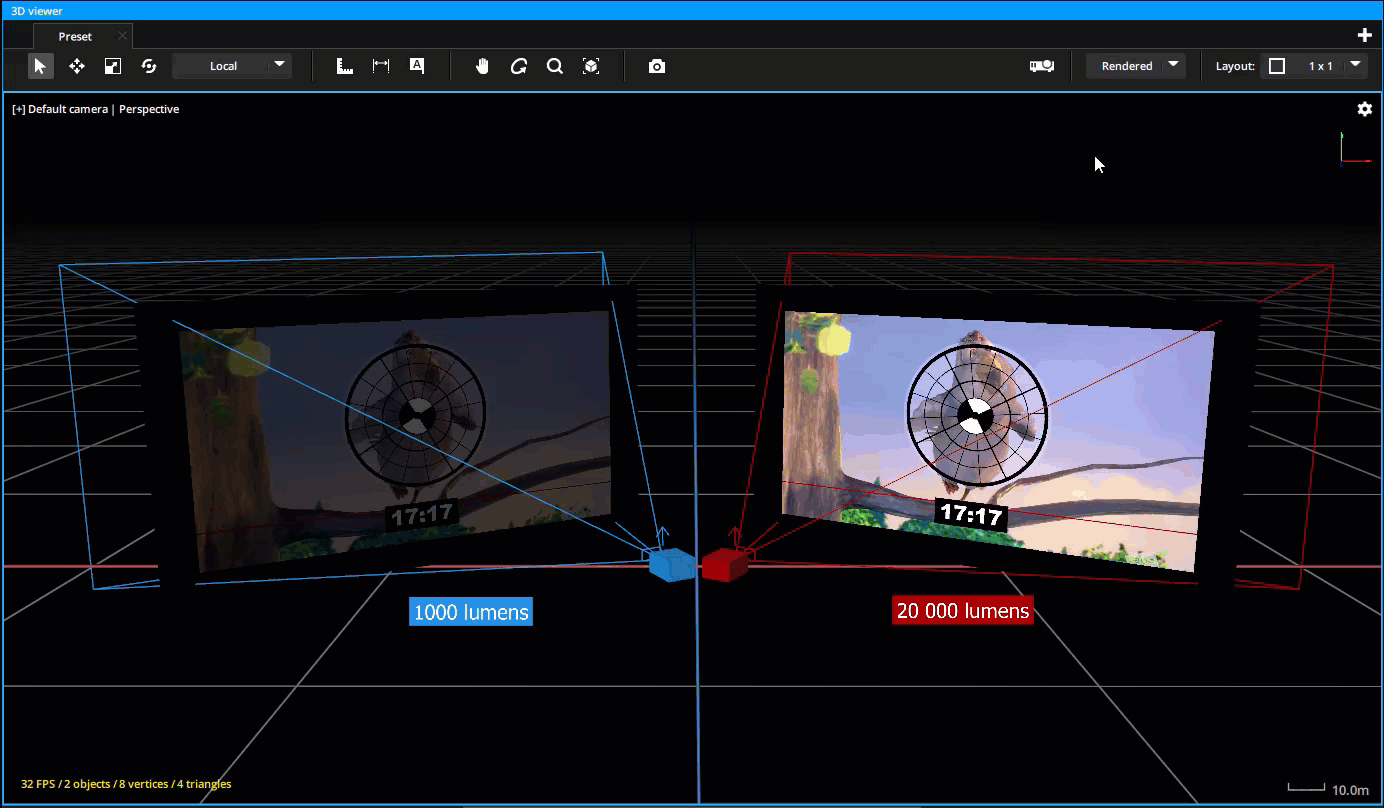Open the viewport settings gear

point(1365,109)
